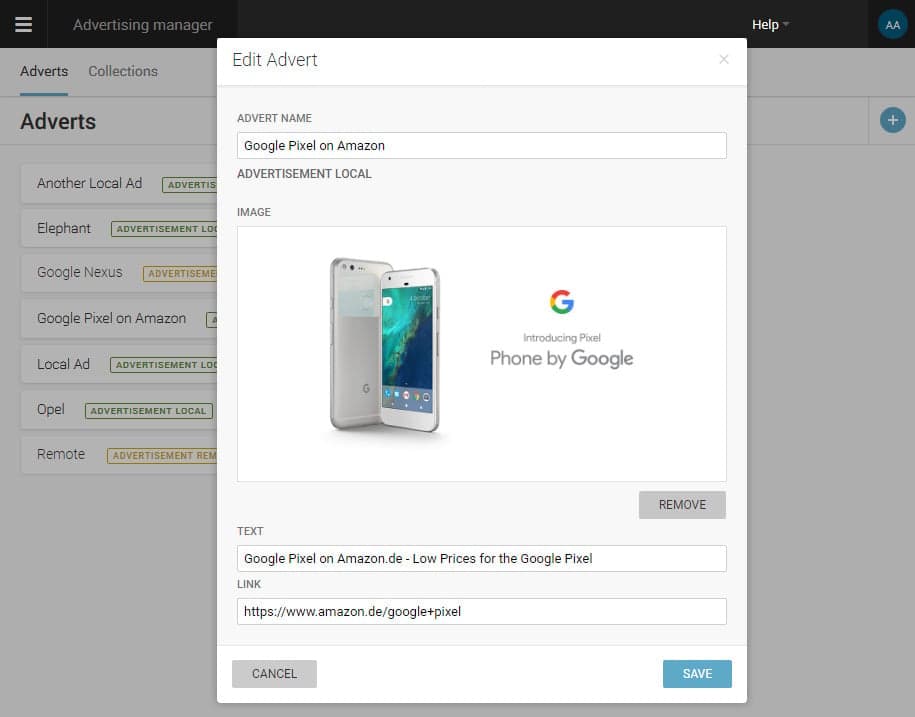915x717 pixels.
Task: Click Google Nexus's advertisement badge
Action: (180, 274)
